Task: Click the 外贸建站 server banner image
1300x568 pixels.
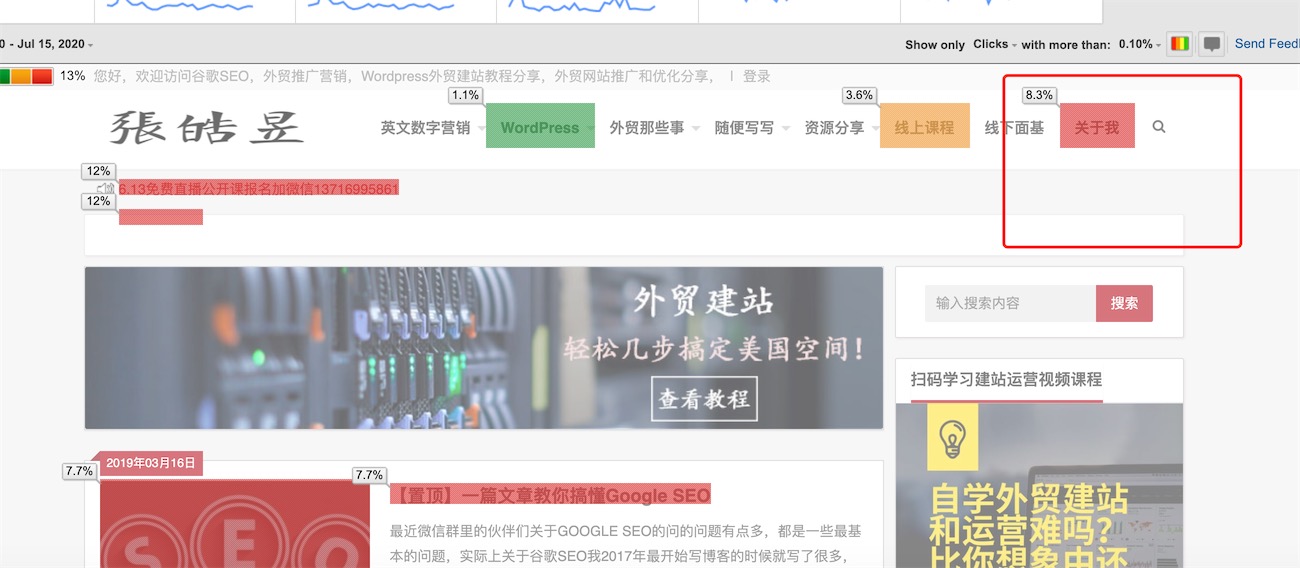Action: tap(484, 348)
